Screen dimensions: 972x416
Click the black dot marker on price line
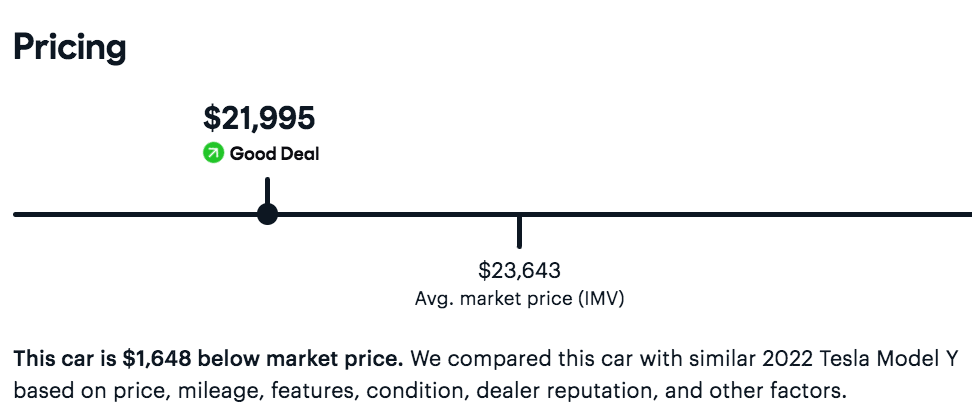[x=267, y=214]
